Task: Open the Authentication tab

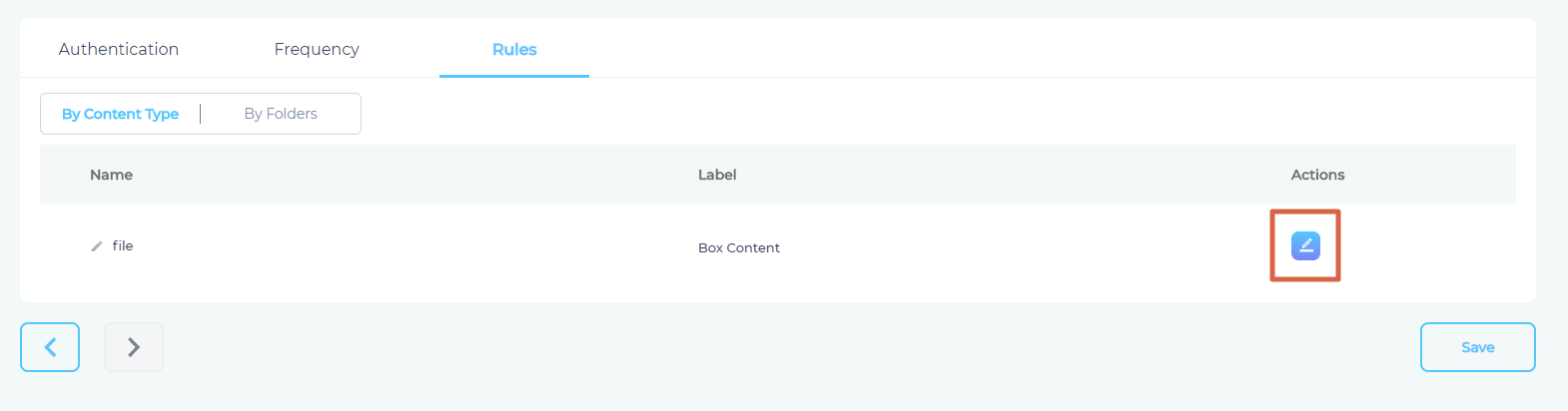Action: pyautogui.click(x=119, y=49)
